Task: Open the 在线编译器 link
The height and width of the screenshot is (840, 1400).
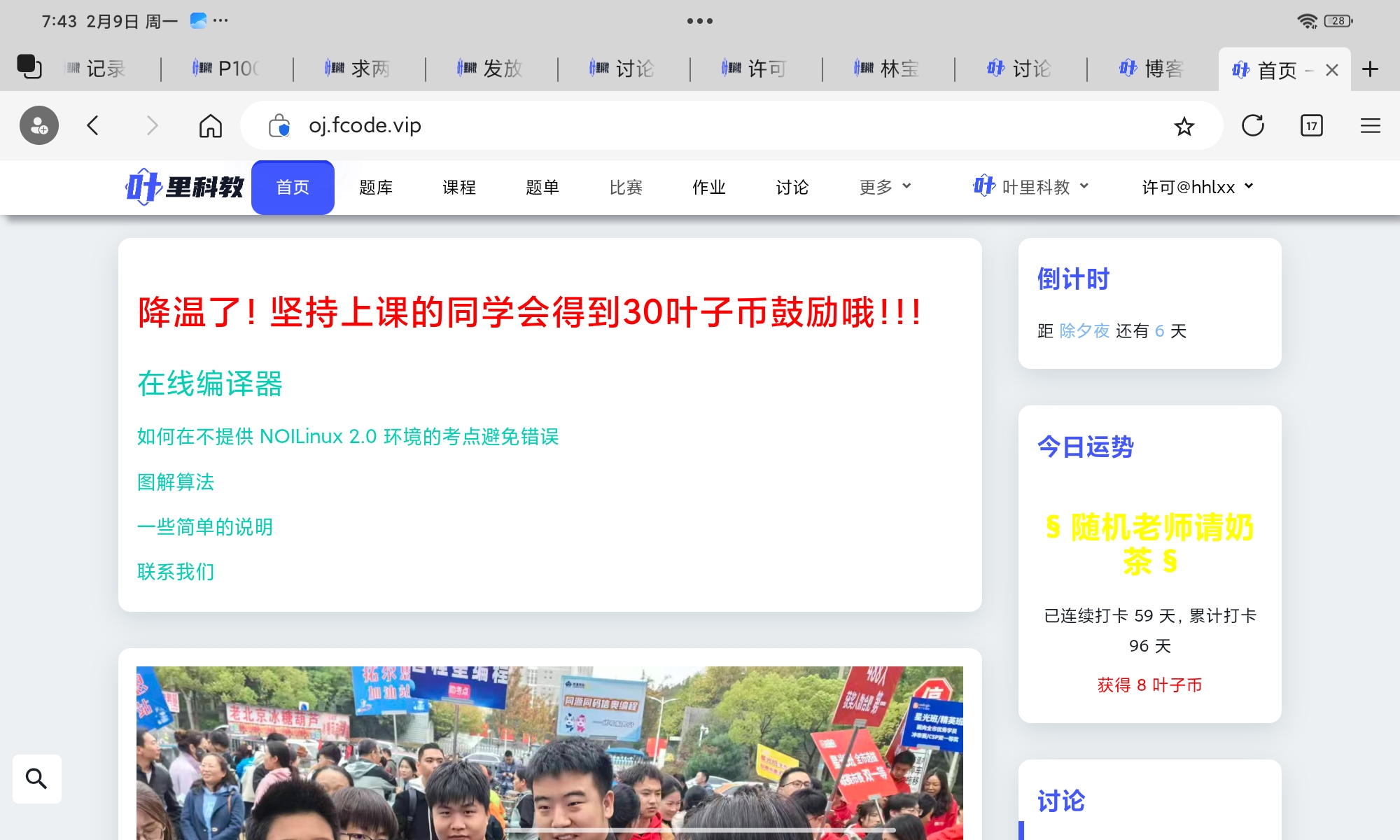Action: [210, 384]
